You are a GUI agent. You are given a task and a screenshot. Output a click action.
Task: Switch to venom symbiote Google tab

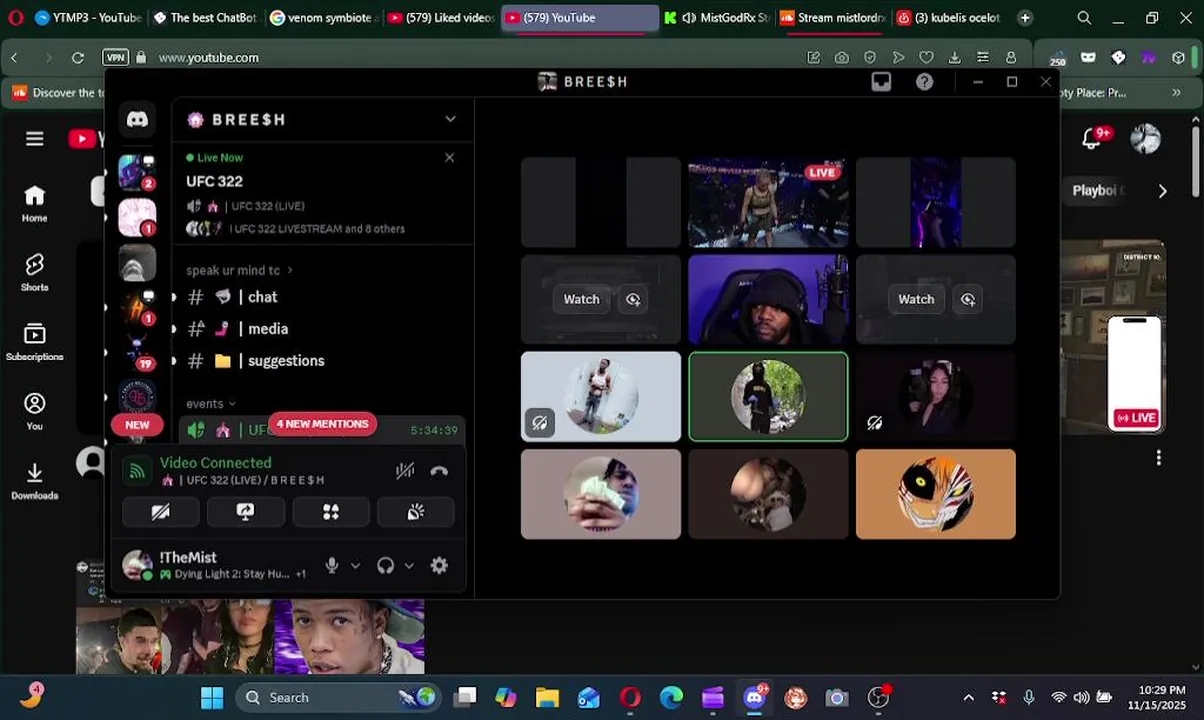click(x=323, y=17)
